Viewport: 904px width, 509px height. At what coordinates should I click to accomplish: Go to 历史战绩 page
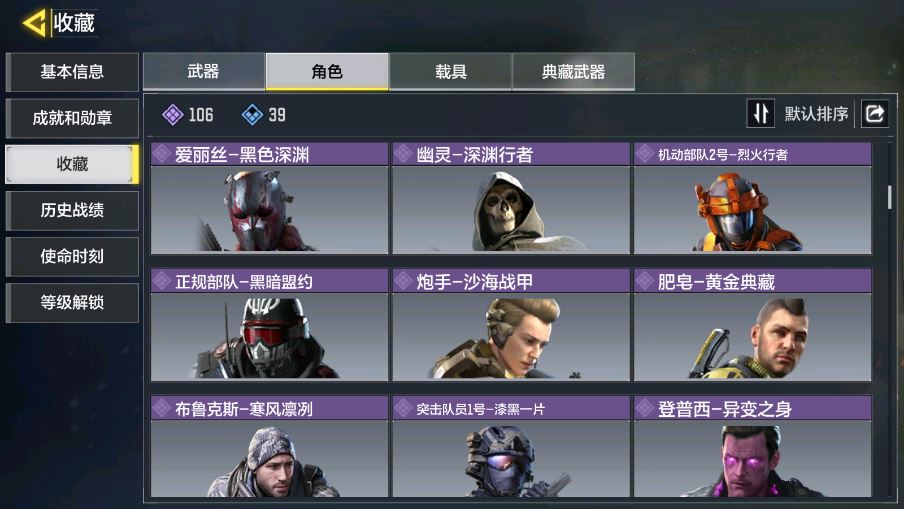click(x=72, y=210)
